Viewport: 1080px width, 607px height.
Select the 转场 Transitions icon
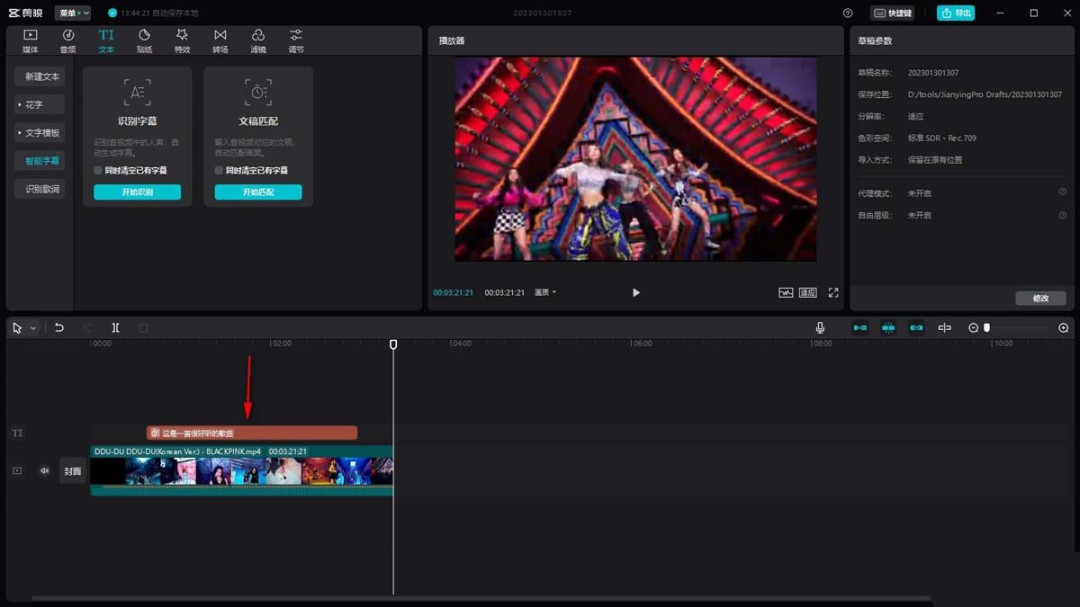(220, 39)
